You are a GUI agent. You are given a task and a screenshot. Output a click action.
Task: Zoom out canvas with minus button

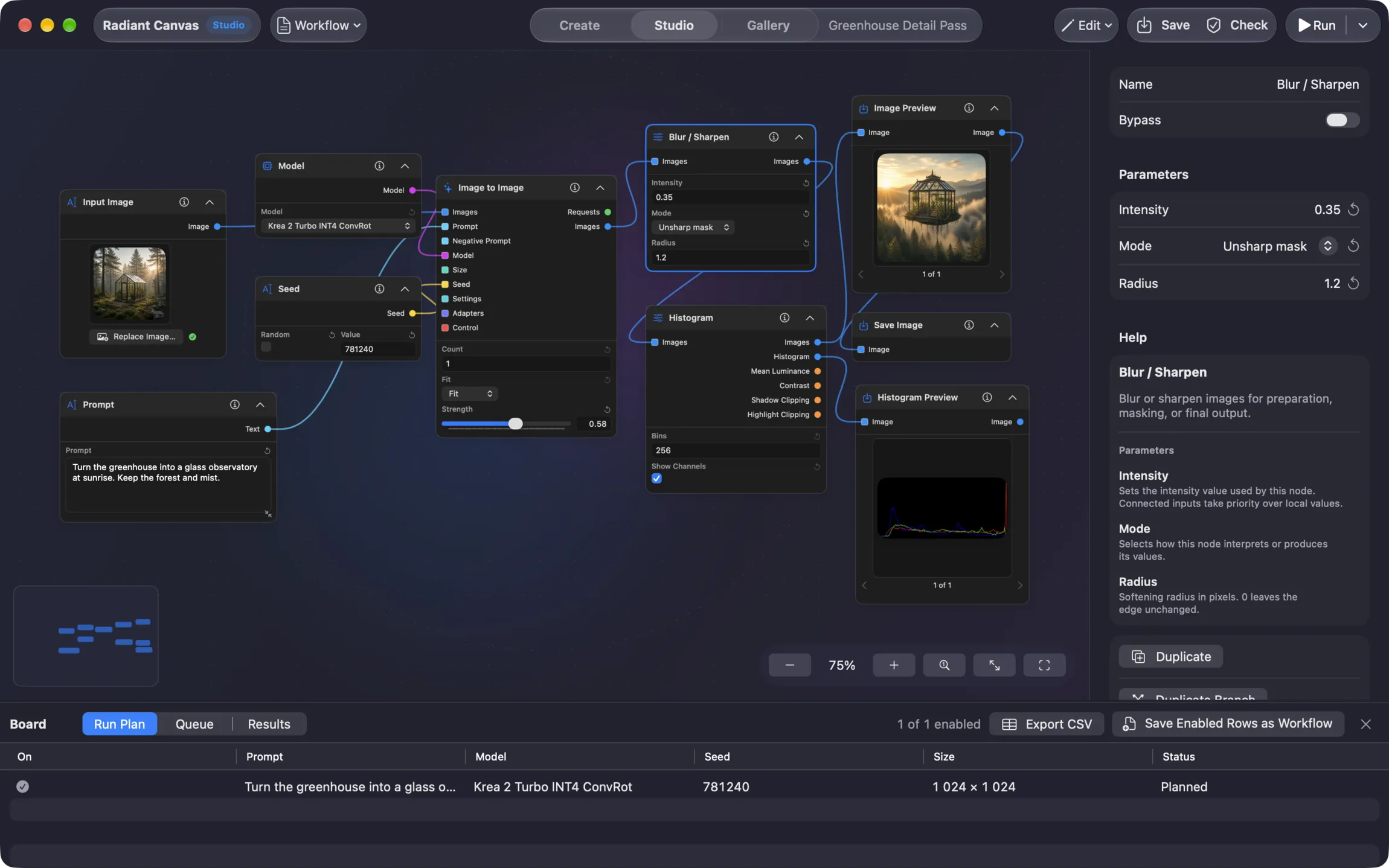[x=789, y=665]
